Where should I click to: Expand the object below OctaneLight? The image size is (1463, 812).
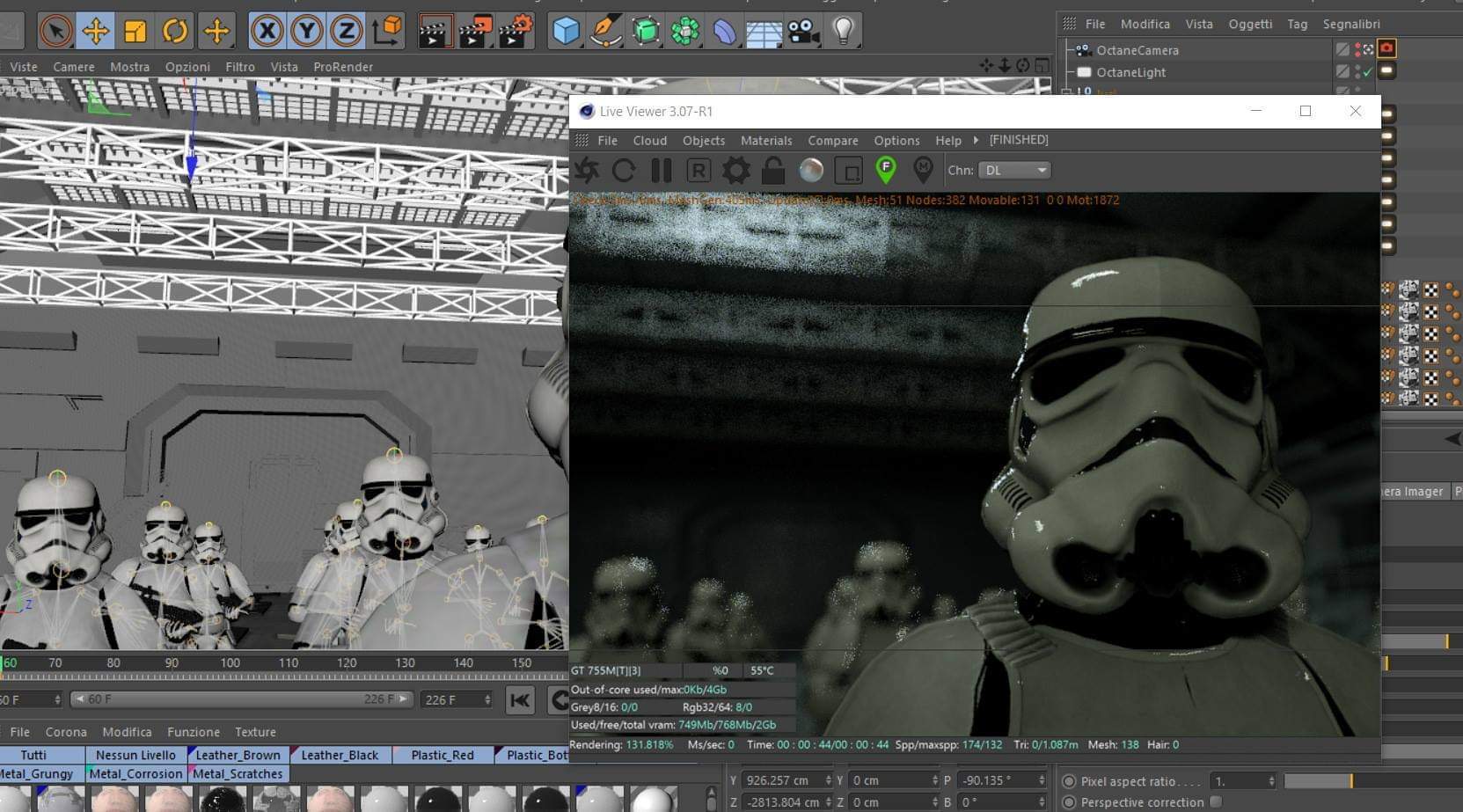click(1067, 91)
